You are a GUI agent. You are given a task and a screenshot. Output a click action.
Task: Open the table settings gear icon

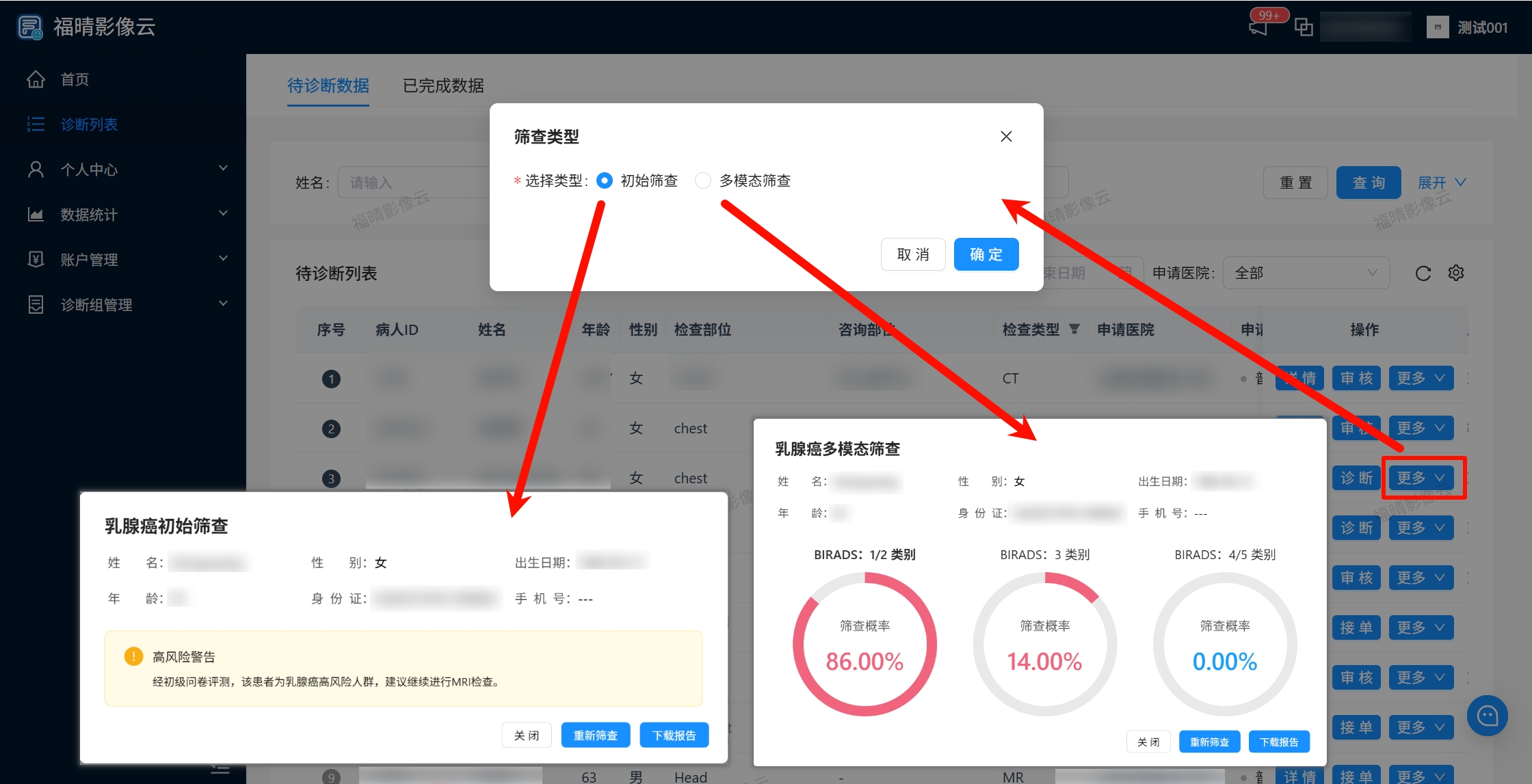pos(1456,273)
